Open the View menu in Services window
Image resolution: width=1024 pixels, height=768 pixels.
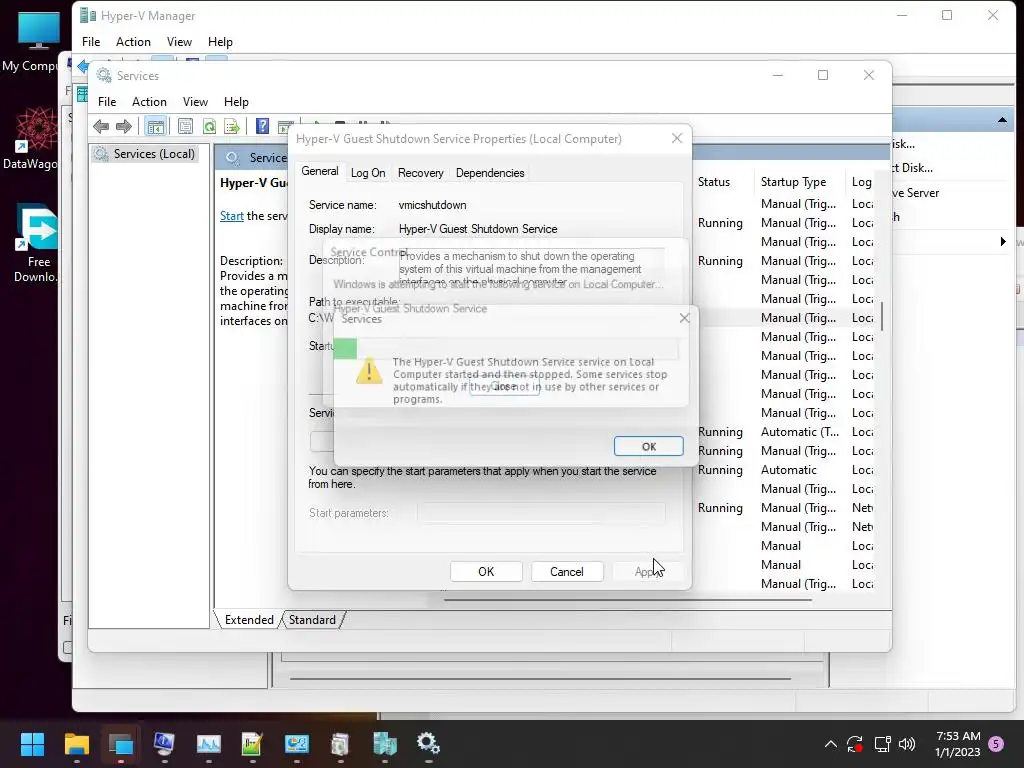coord(195,102)
